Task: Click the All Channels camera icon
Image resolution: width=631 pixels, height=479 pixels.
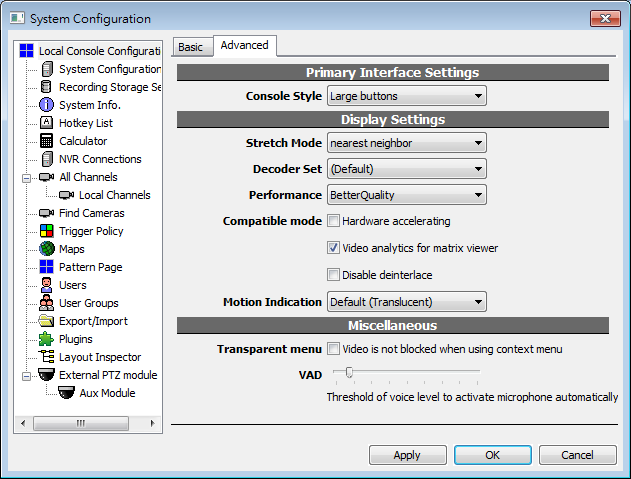Action: 47,177
